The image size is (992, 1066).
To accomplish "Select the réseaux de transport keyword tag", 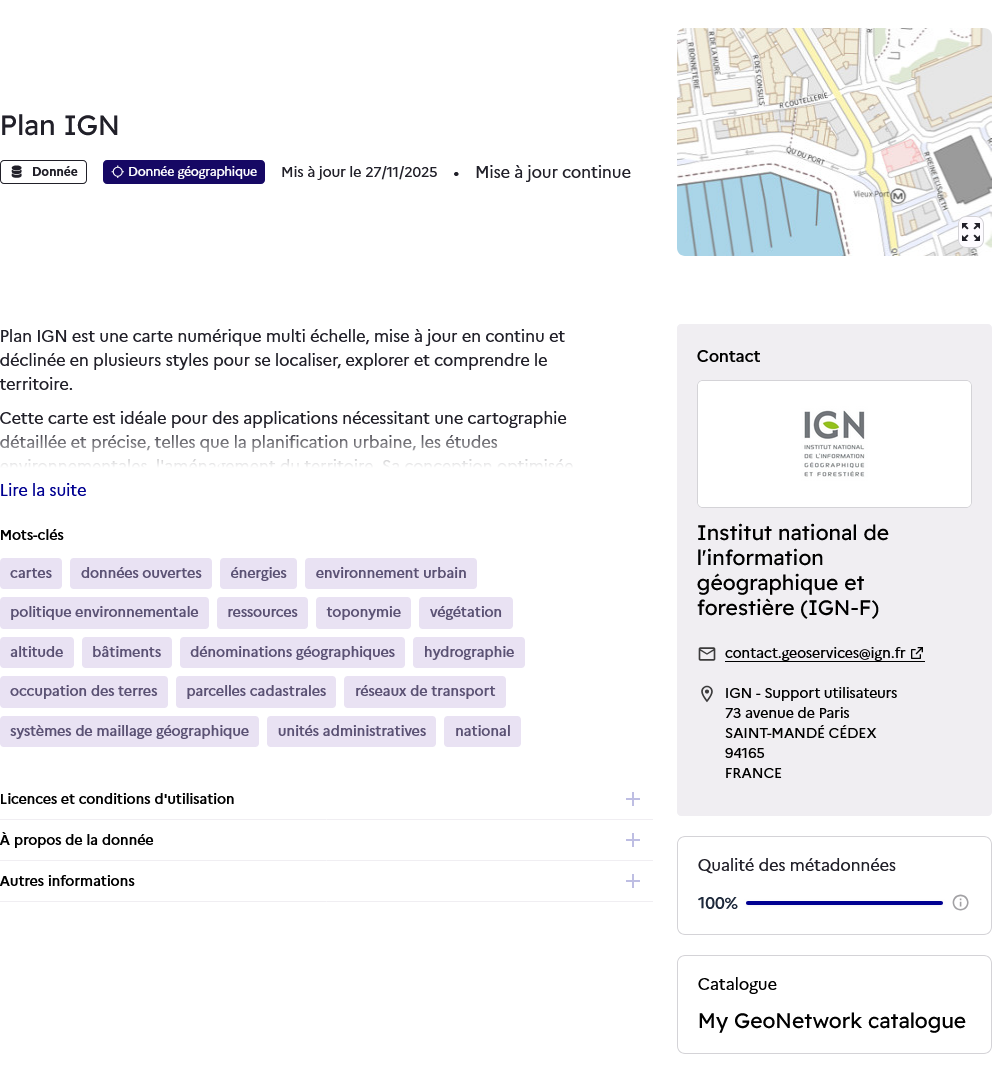I will click(424, 691).
